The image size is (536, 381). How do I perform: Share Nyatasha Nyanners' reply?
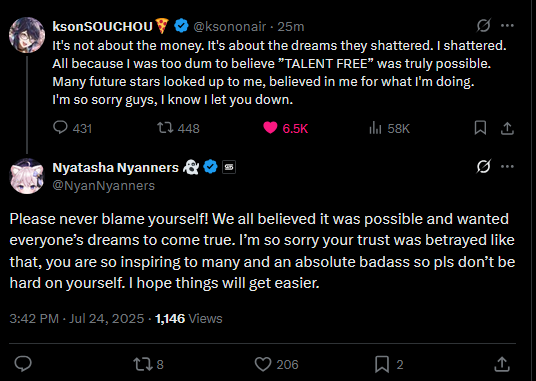click(x=502, y=364)
